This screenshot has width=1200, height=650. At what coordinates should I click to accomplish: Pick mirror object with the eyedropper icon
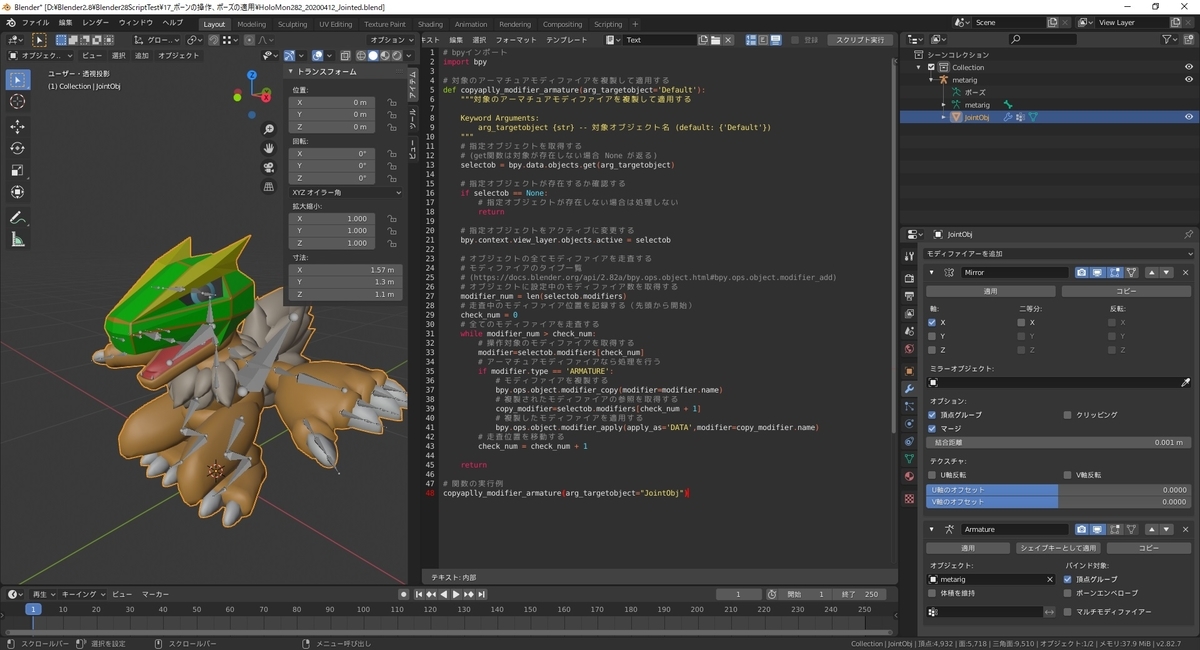click(1186, 382)
